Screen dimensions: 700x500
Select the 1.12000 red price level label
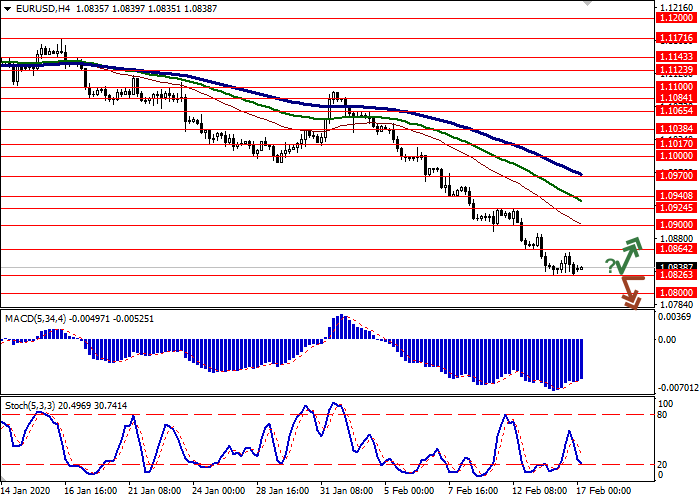677,18
